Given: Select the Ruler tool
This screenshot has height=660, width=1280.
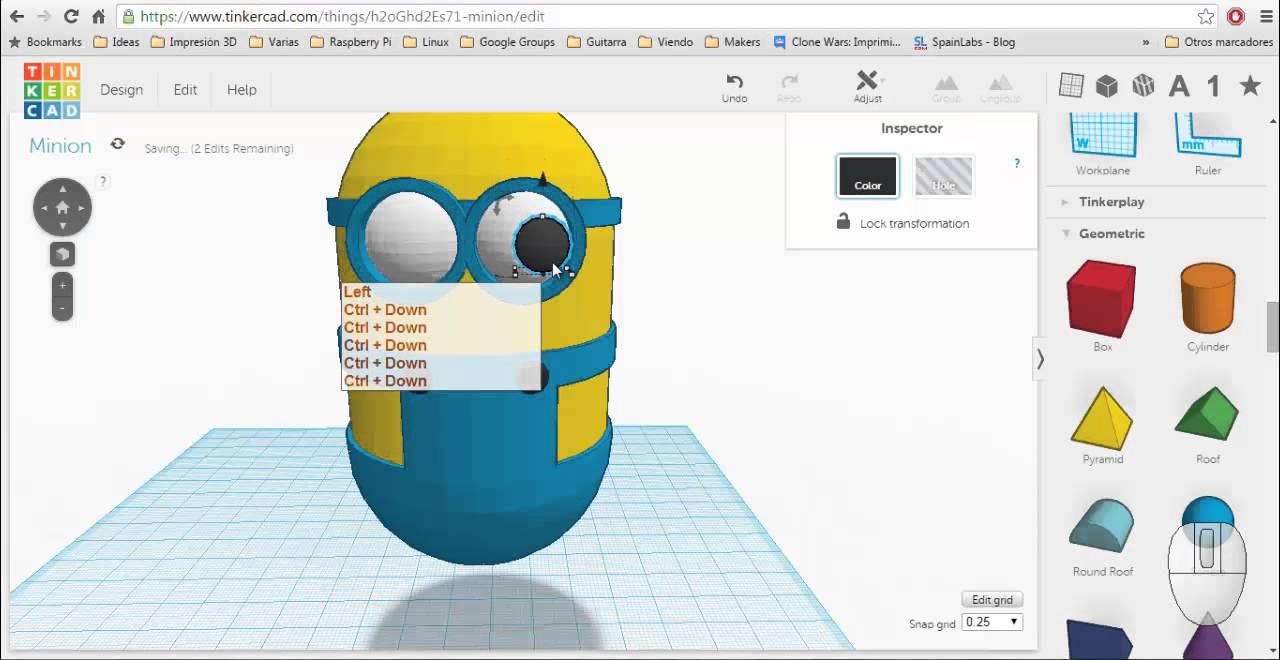Looking at the screenshot, I should pyautogui.click(x=1207, y=140).
